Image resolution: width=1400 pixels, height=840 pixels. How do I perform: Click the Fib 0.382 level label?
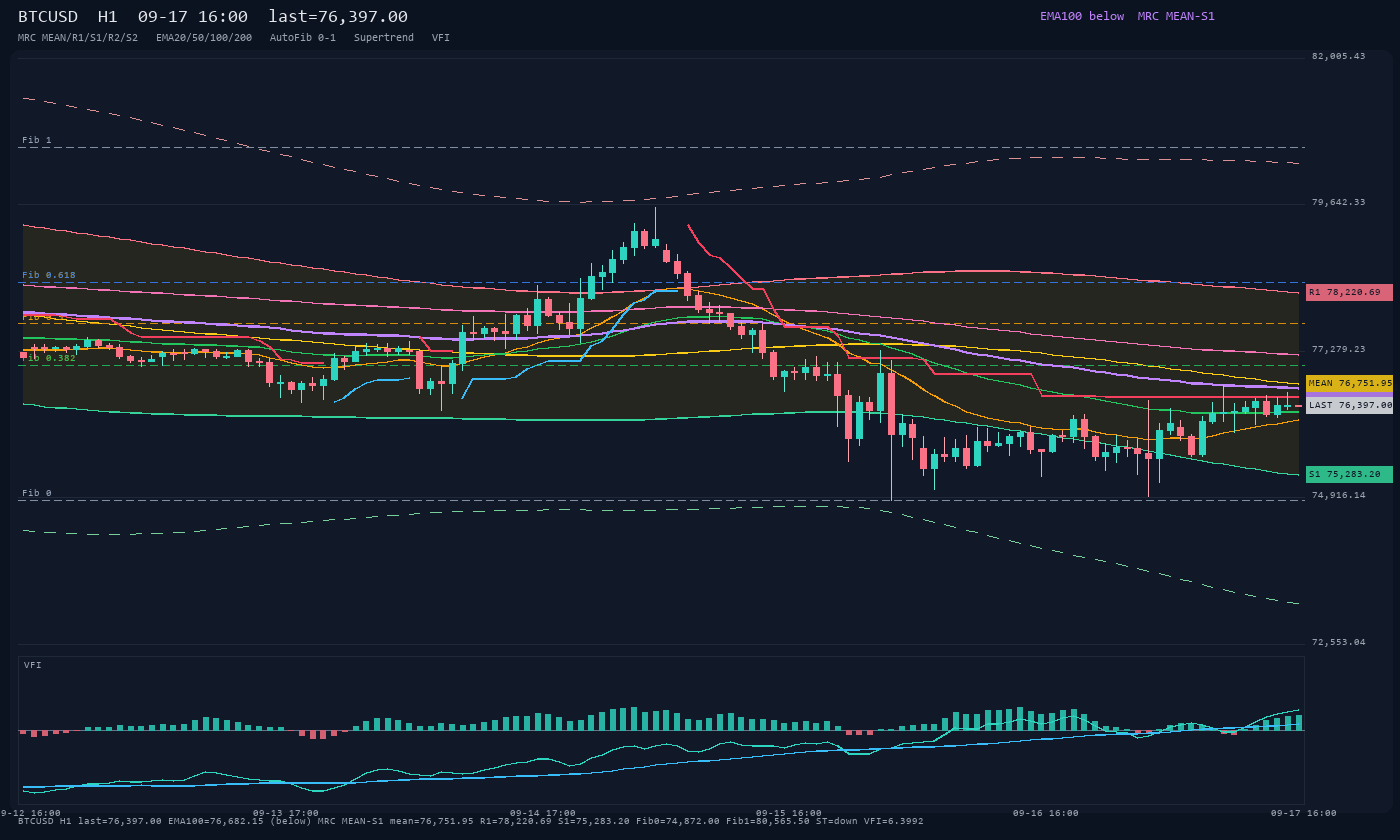[49, 358]
